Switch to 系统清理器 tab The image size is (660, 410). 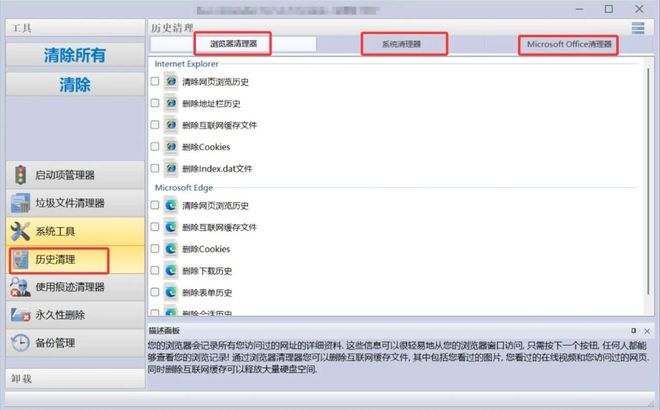(401, 44)
